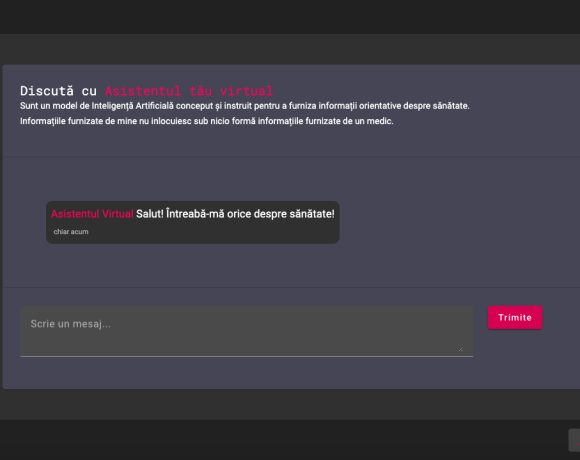Viewport: 580px width, 460px height.
Task: Open the floating button at bottom-right corner
Action: coord(574,440)
